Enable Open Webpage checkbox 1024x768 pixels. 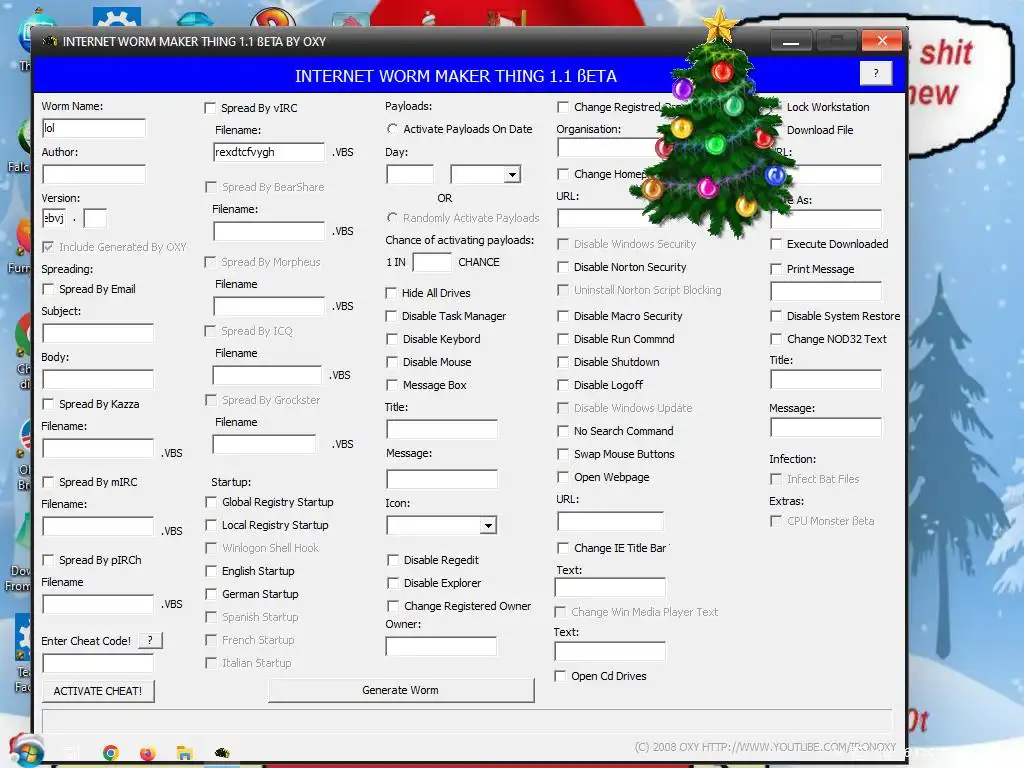[x=562, y=477]
